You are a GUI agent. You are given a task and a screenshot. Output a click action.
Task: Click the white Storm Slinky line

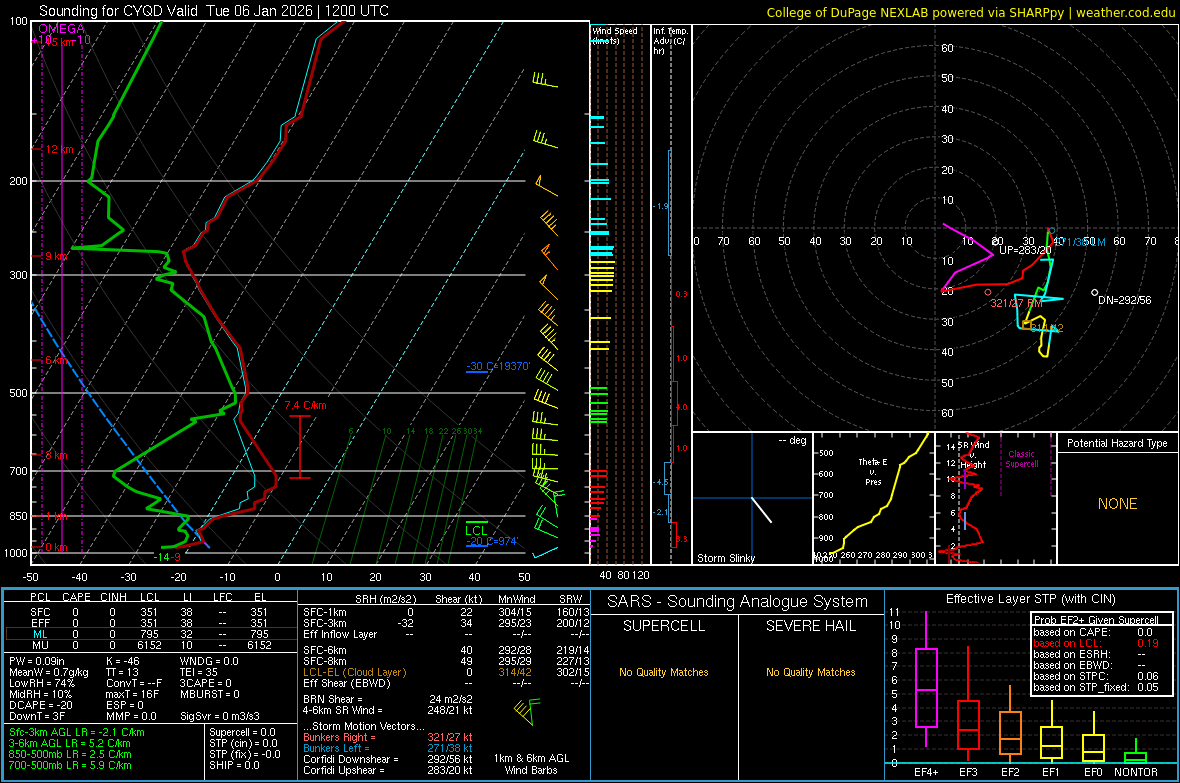click(x=762, y=510)
